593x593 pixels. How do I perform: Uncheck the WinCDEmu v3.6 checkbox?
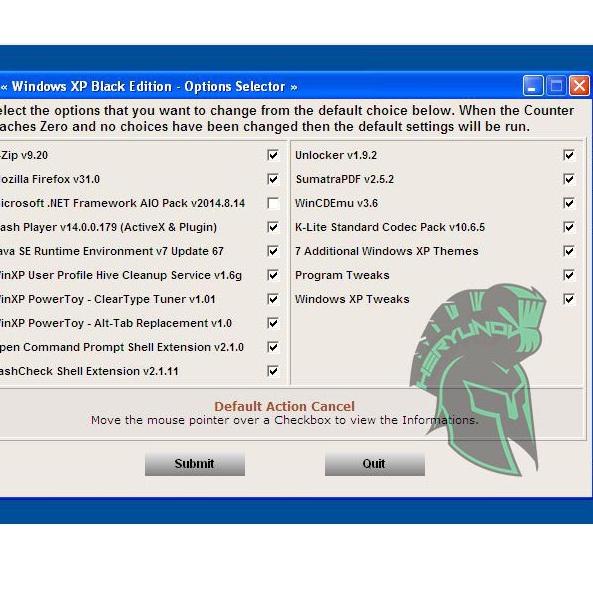coord(569,203)
